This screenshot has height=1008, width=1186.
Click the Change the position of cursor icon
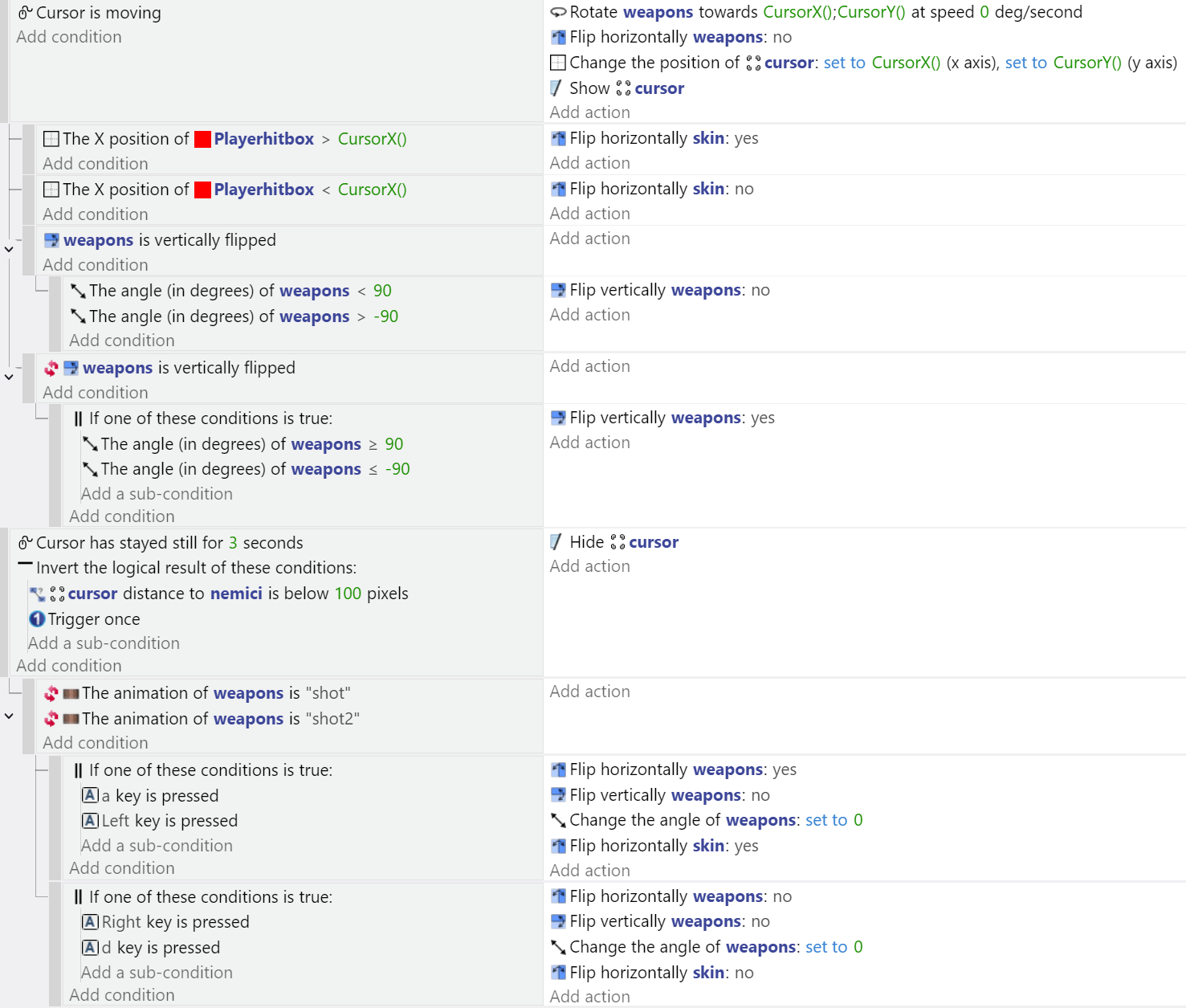click(558, 63)
